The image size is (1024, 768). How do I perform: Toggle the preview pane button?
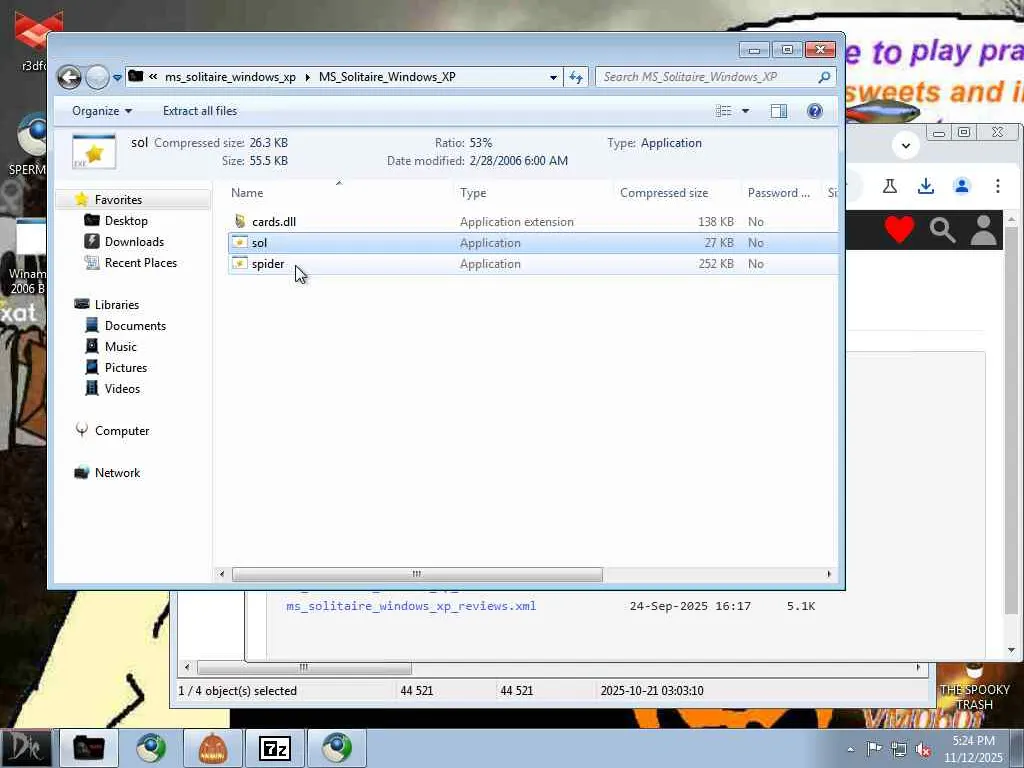pos(778,111)
